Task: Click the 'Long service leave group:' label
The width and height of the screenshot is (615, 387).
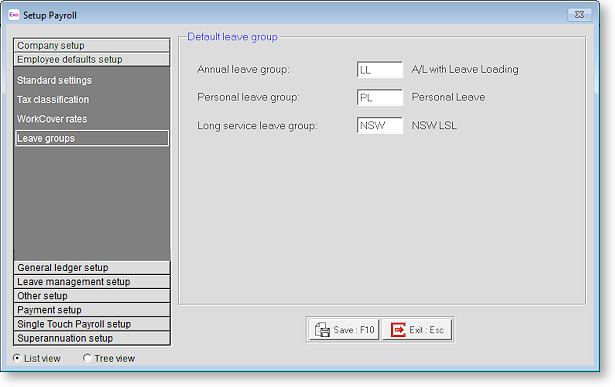Action: (x=257, y=126)
